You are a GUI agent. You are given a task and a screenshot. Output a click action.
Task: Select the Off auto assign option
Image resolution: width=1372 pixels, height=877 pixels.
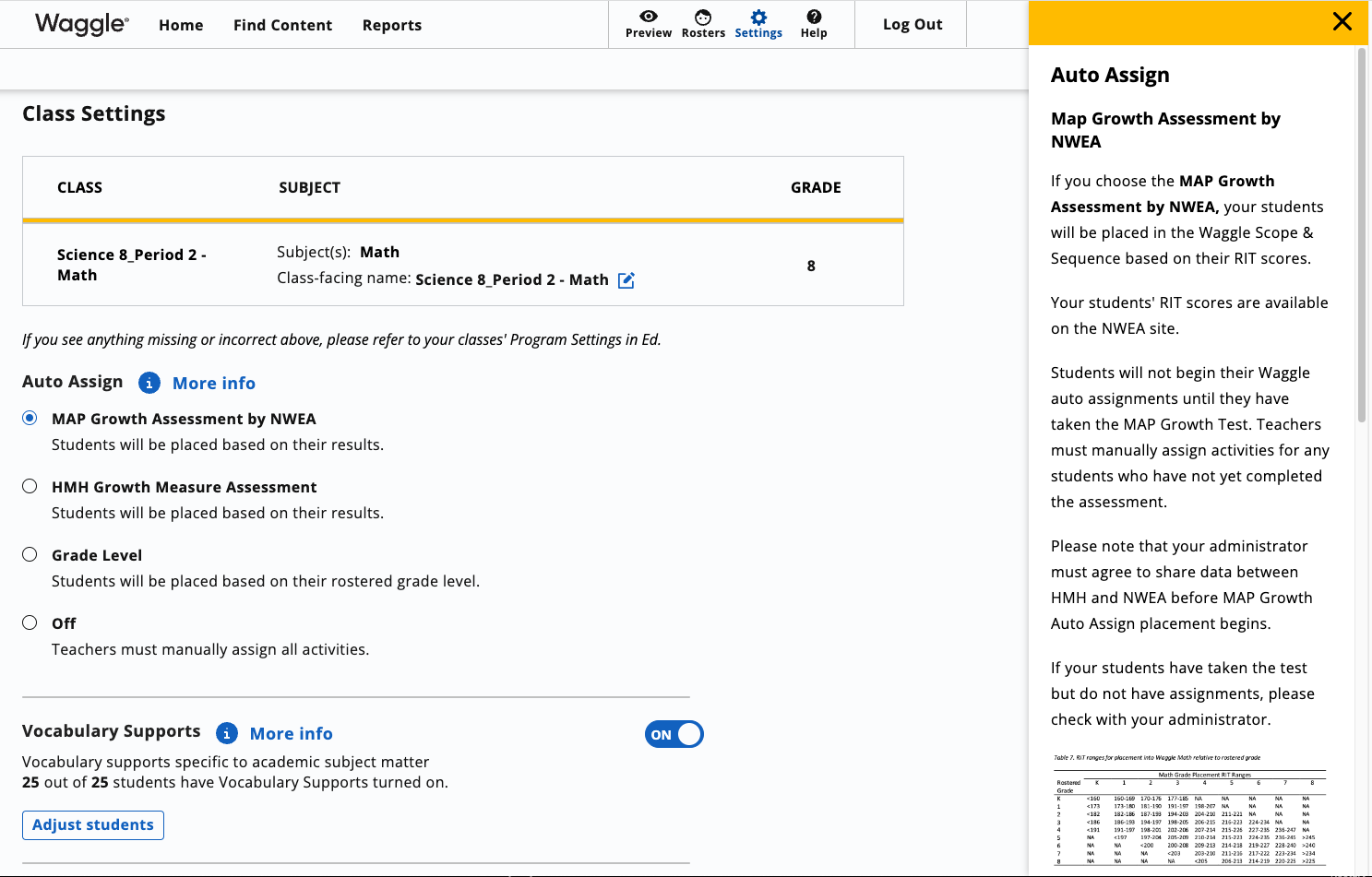click(29, 622)
